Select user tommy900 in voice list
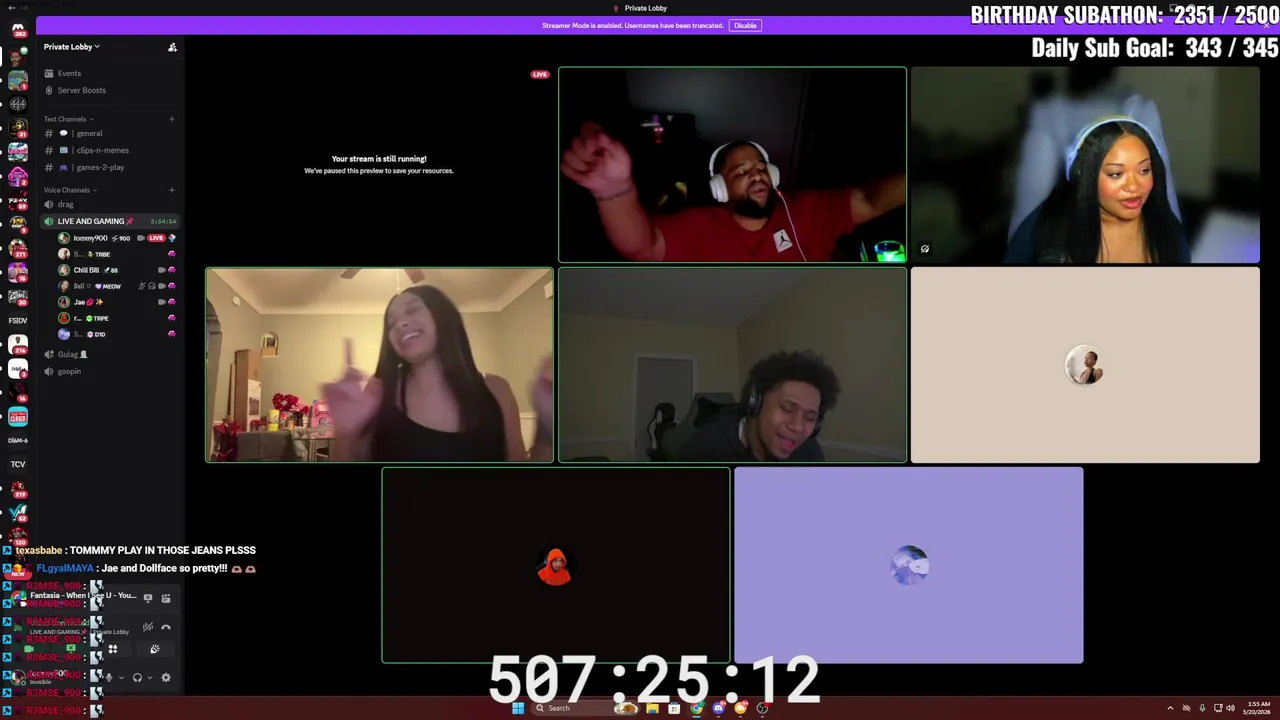The image size is (1280, 720). [x=116, y=238]
